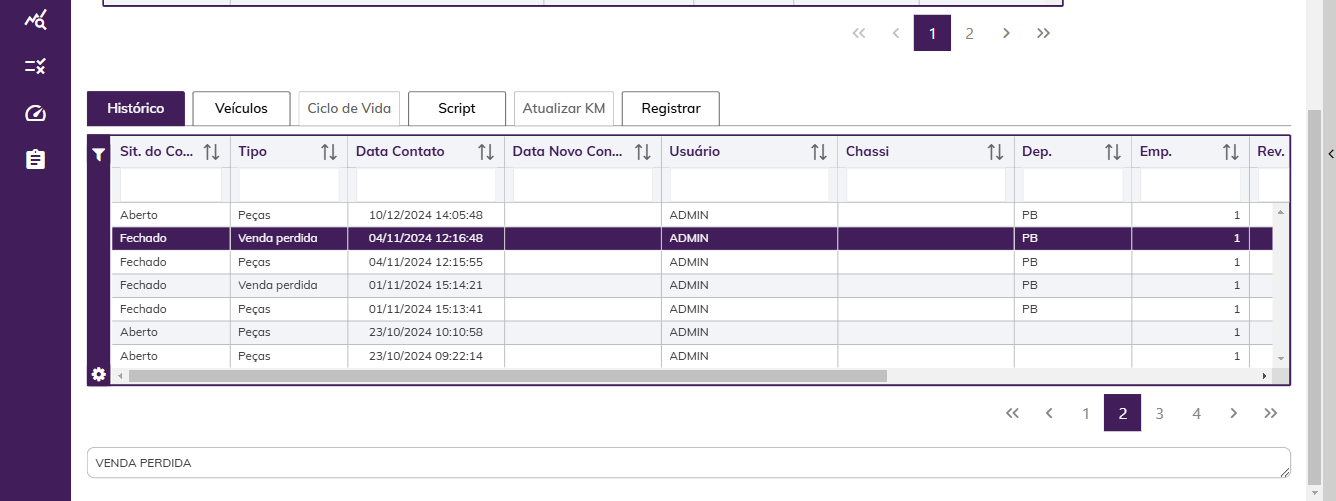Viewport: 1336px width, 501px height.
Task: Open the Script tab
Action: 457,108
